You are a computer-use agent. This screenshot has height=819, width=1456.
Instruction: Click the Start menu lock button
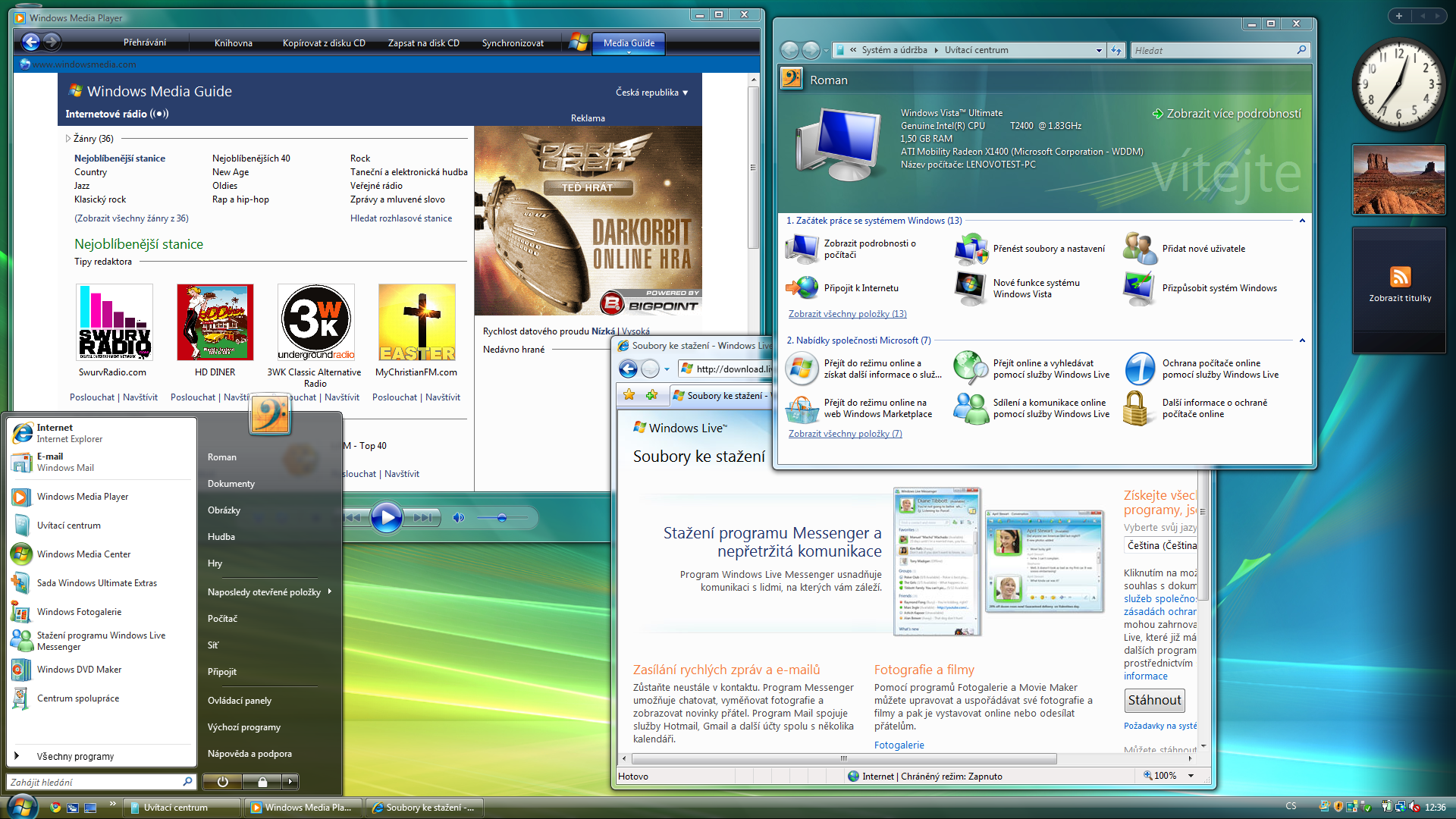(262, 782)
